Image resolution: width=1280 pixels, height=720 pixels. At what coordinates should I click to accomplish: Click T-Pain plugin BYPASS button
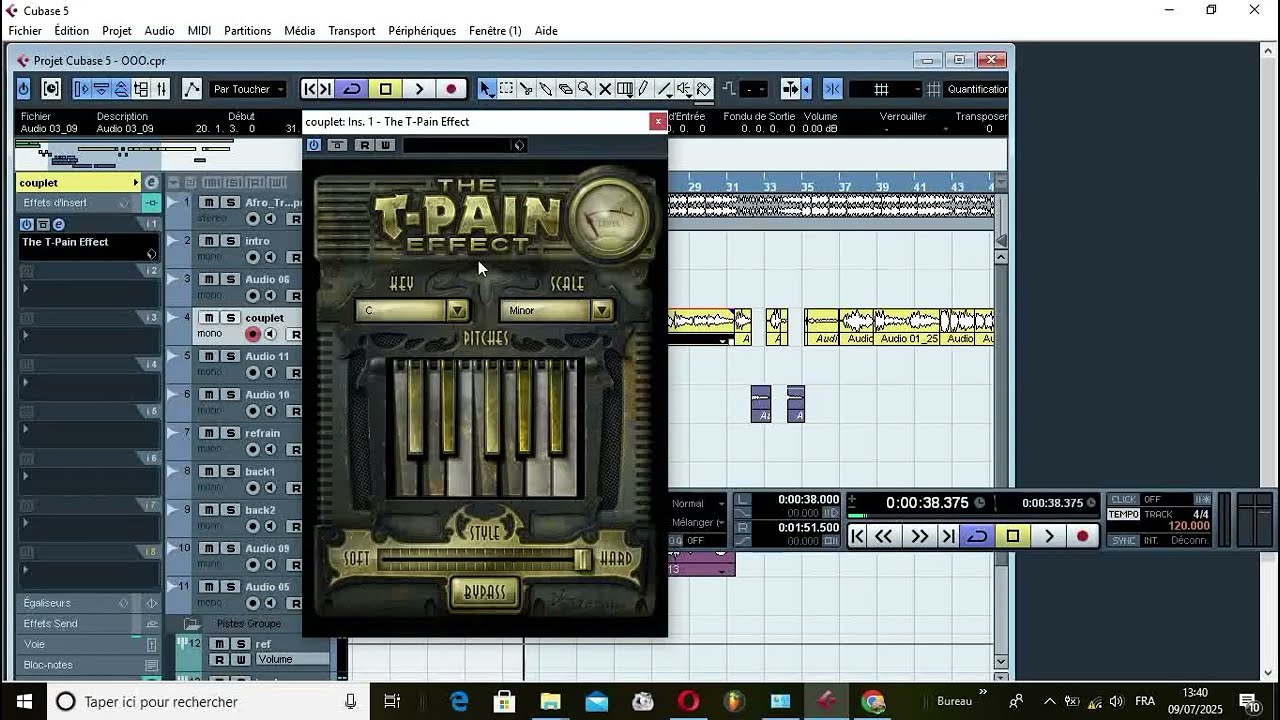coord(485,592)
